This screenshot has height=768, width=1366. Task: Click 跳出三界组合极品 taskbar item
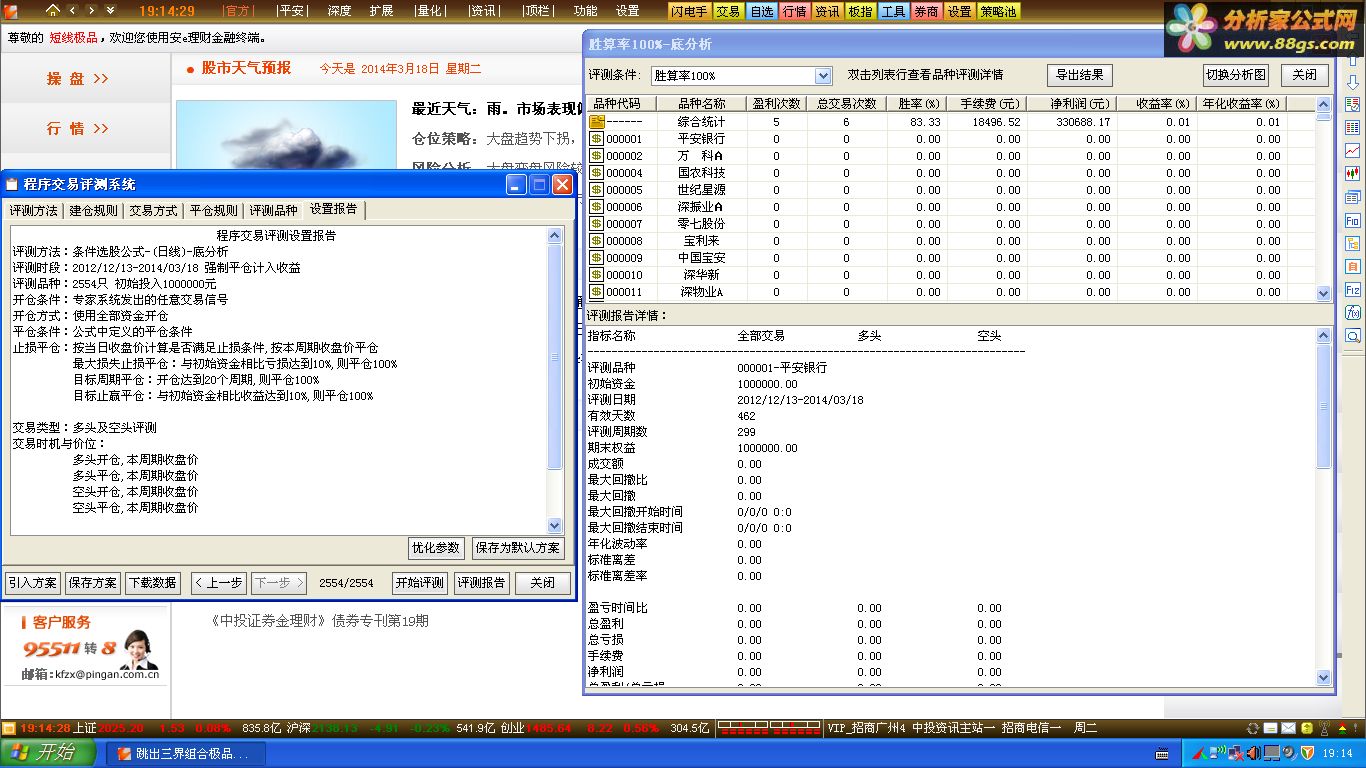point(186,753)
